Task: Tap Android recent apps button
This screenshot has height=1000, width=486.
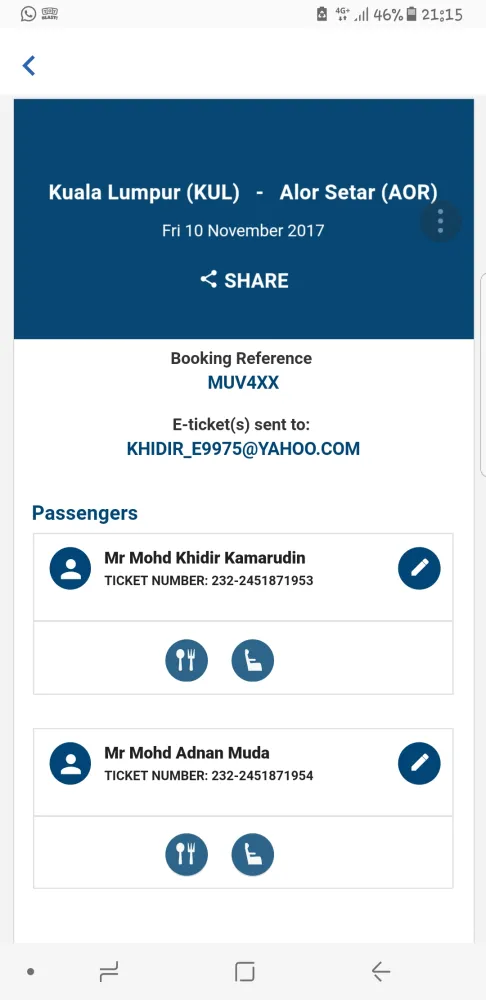Action: pyautogui.click(x=109, y=972)
